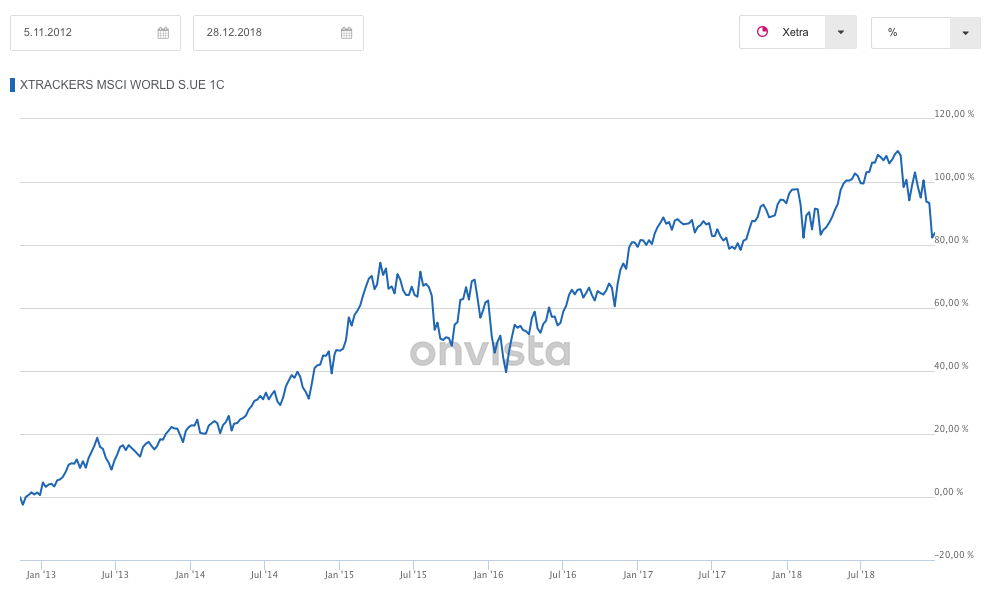
Task: Click the Jul '18 time axis label
Action: (x=861, y=575)
